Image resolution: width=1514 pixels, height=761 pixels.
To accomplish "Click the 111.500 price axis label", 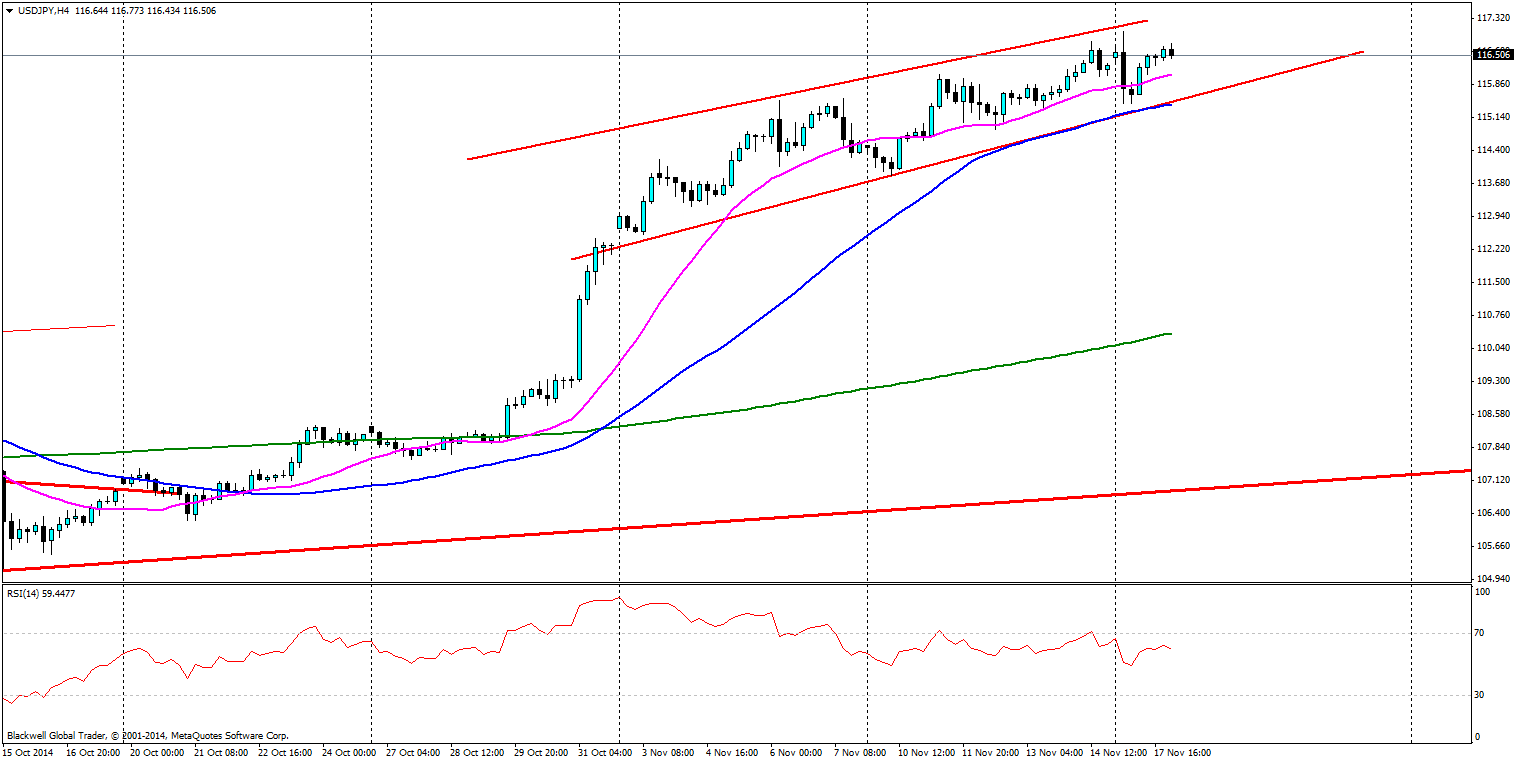I will [1493, 282].
